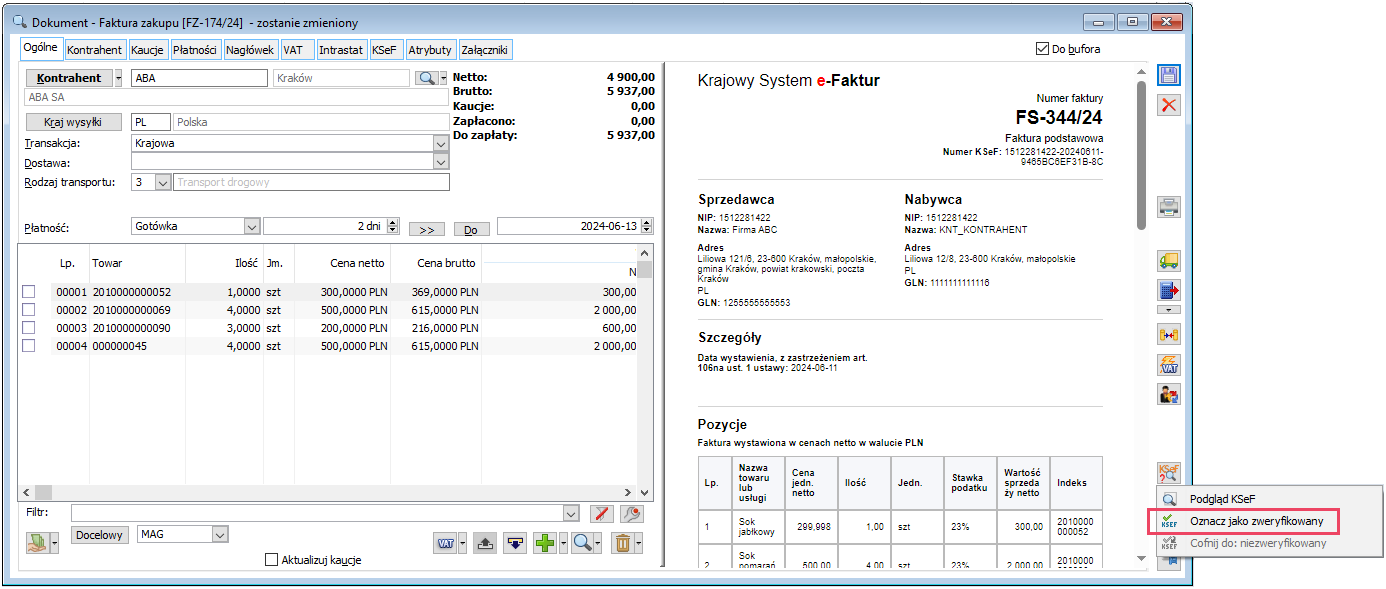
Task: Save the document with the floppy disk icon
Action: tap(1168, 75)
